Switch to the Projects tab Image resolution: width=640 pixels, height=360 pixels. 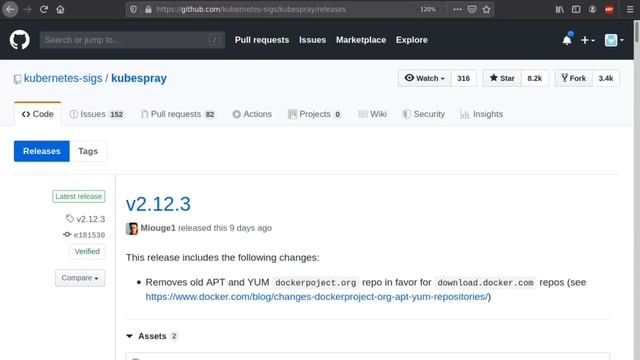[x=314, y=114]
